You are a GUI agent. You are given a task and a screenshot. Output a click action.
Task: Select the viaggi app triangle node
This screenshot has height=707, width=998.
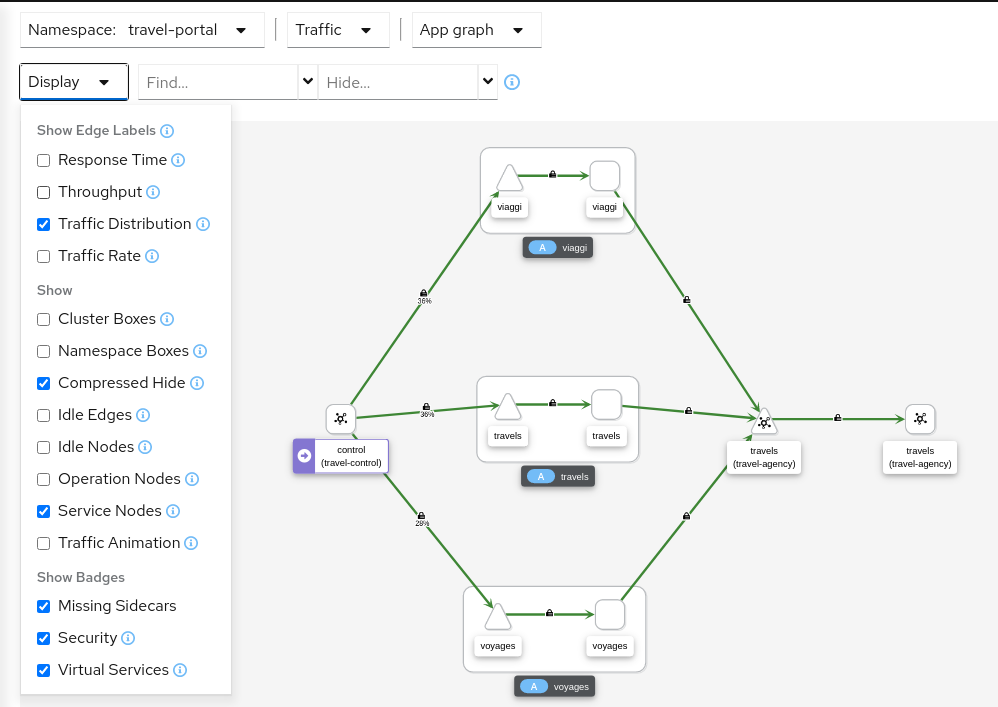(509, 176)
